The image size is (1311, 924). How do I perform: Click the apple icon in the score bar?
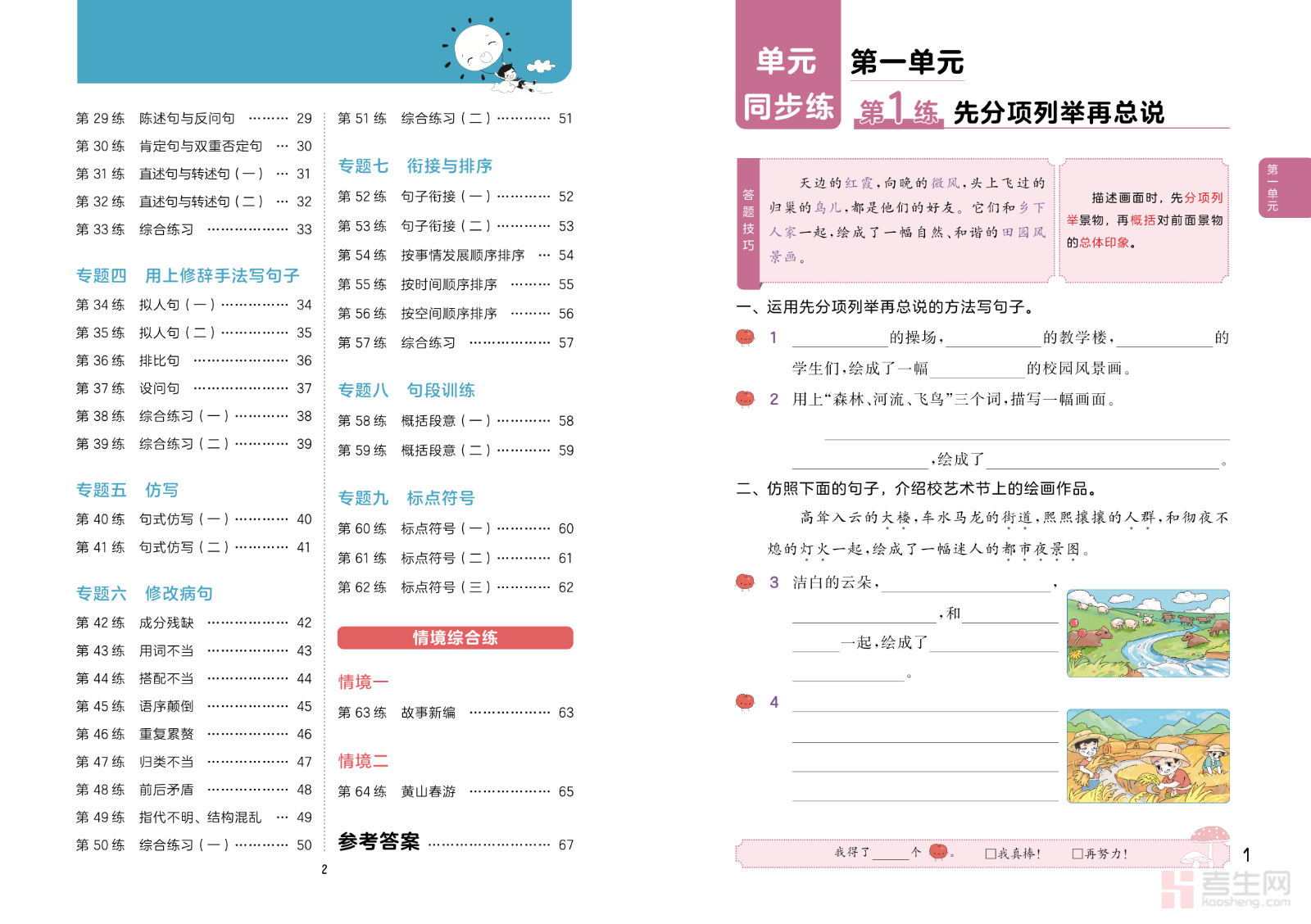pos(938,852)
